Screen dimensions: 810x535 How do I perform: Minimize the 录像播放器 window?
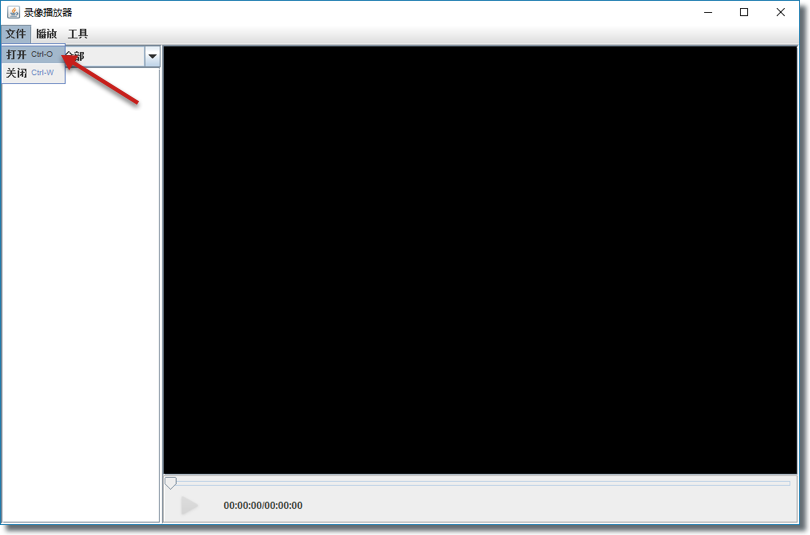tap(708, 12)
